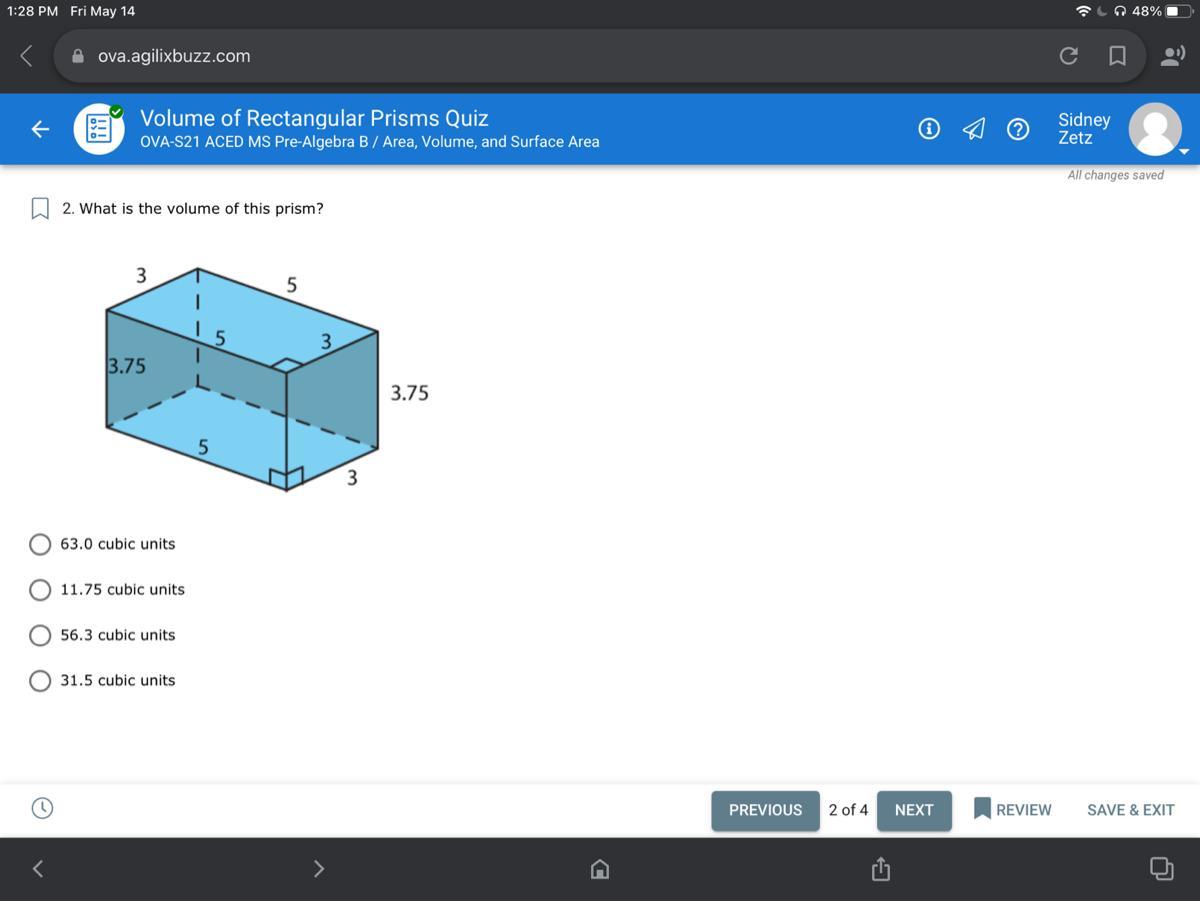Go to the NEXT question

pyautogui.click(x=914, y=810)
